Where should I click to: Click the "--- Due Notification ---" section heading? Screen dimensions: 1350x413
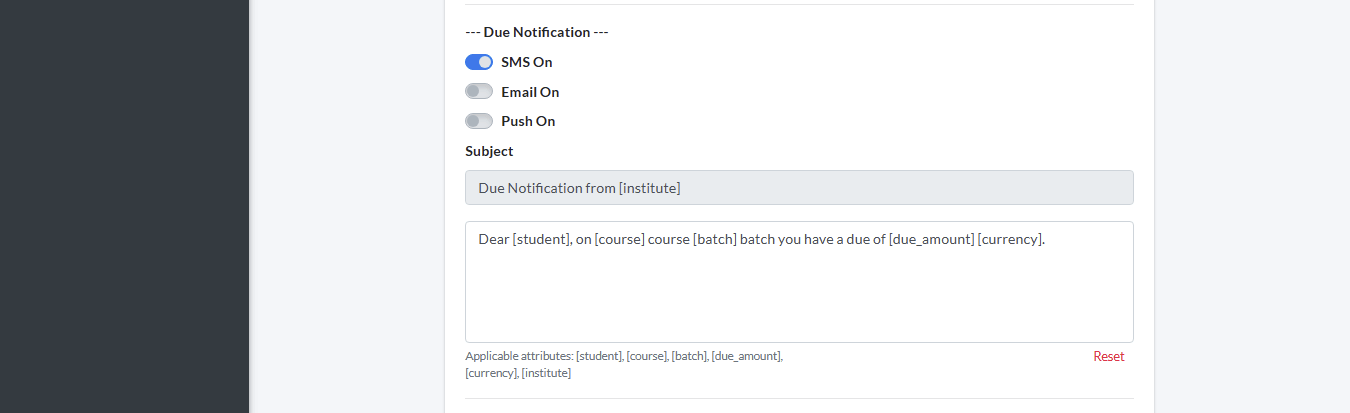536,32
